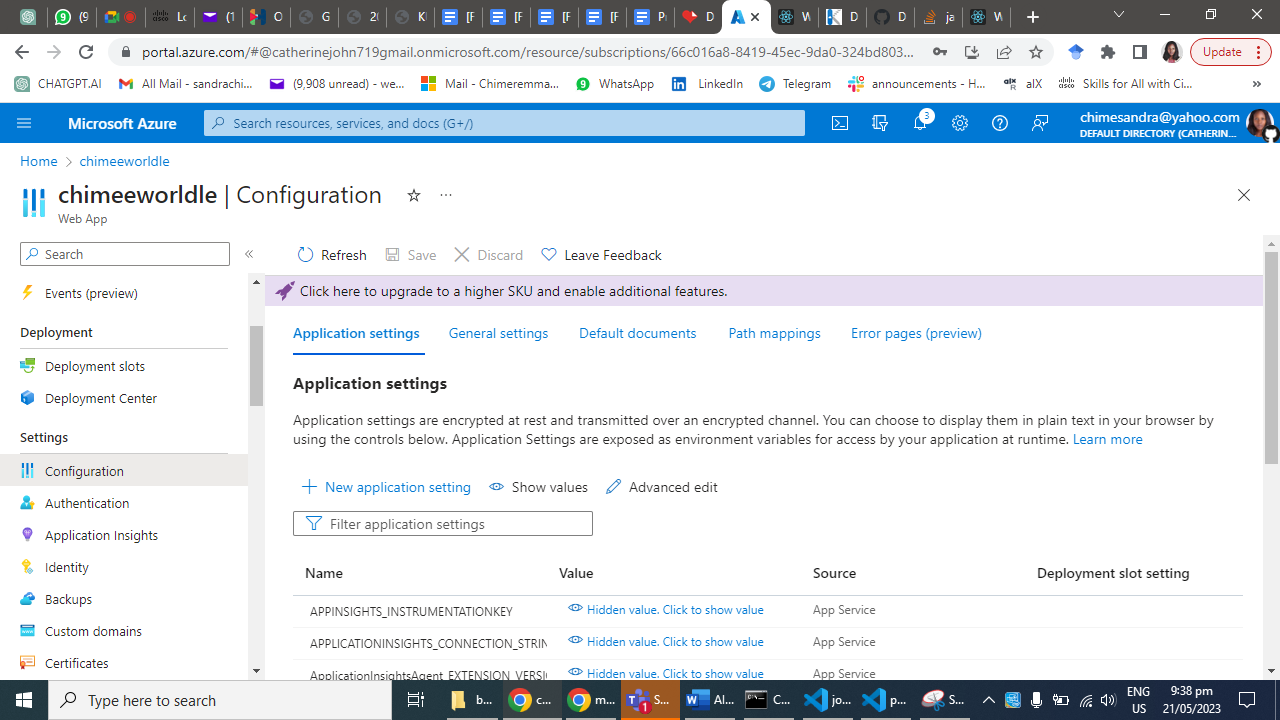Viewport: 1280px width, 720px height.
Task: Click the Refresh icon in the command bar
Action: pyautogui.click(x=306, y=255)
